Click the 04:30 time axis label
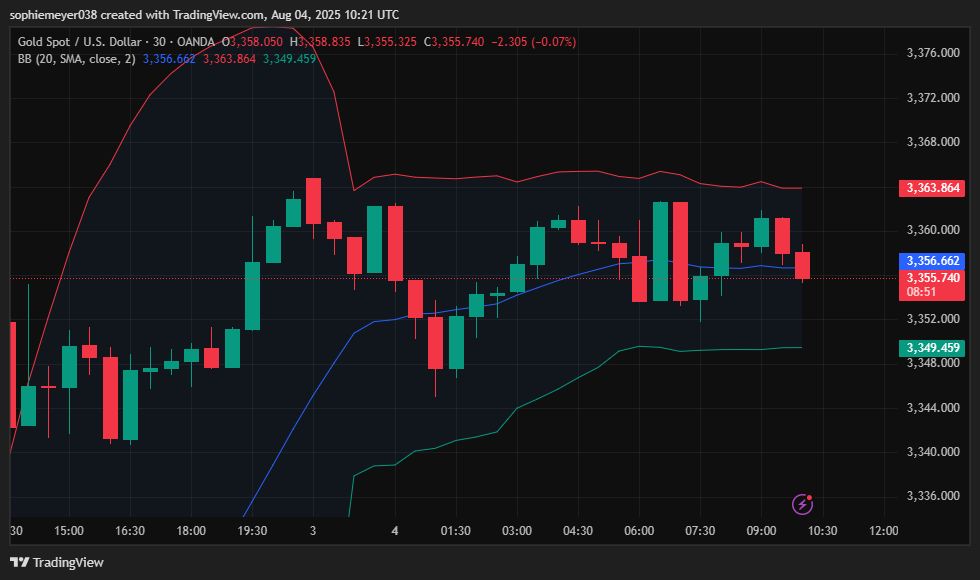980x580 pixels. (x=578, y=531)
